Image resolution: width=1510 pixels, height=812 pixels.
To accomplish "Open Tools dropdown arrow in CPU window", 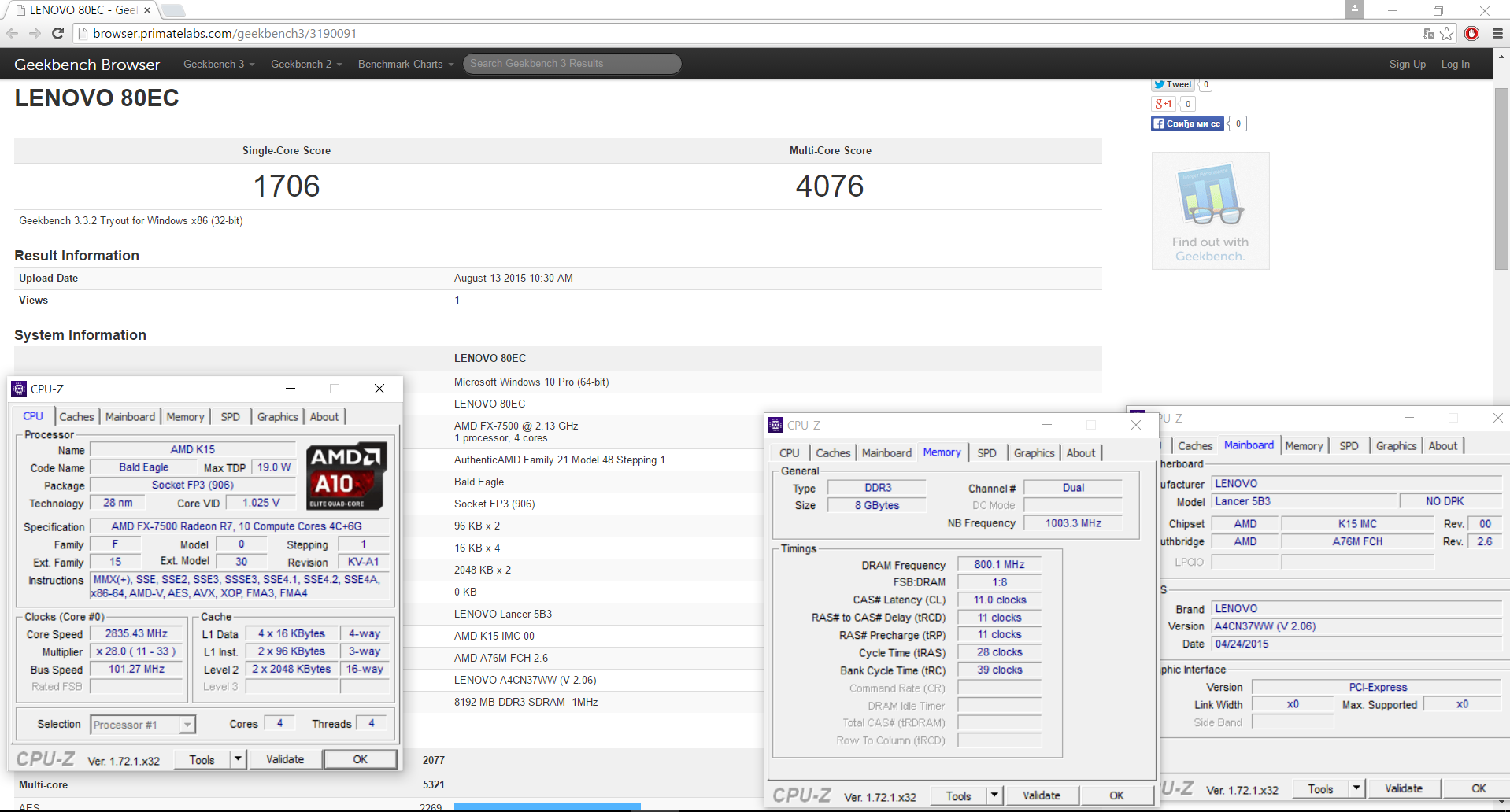I will 238,759.
